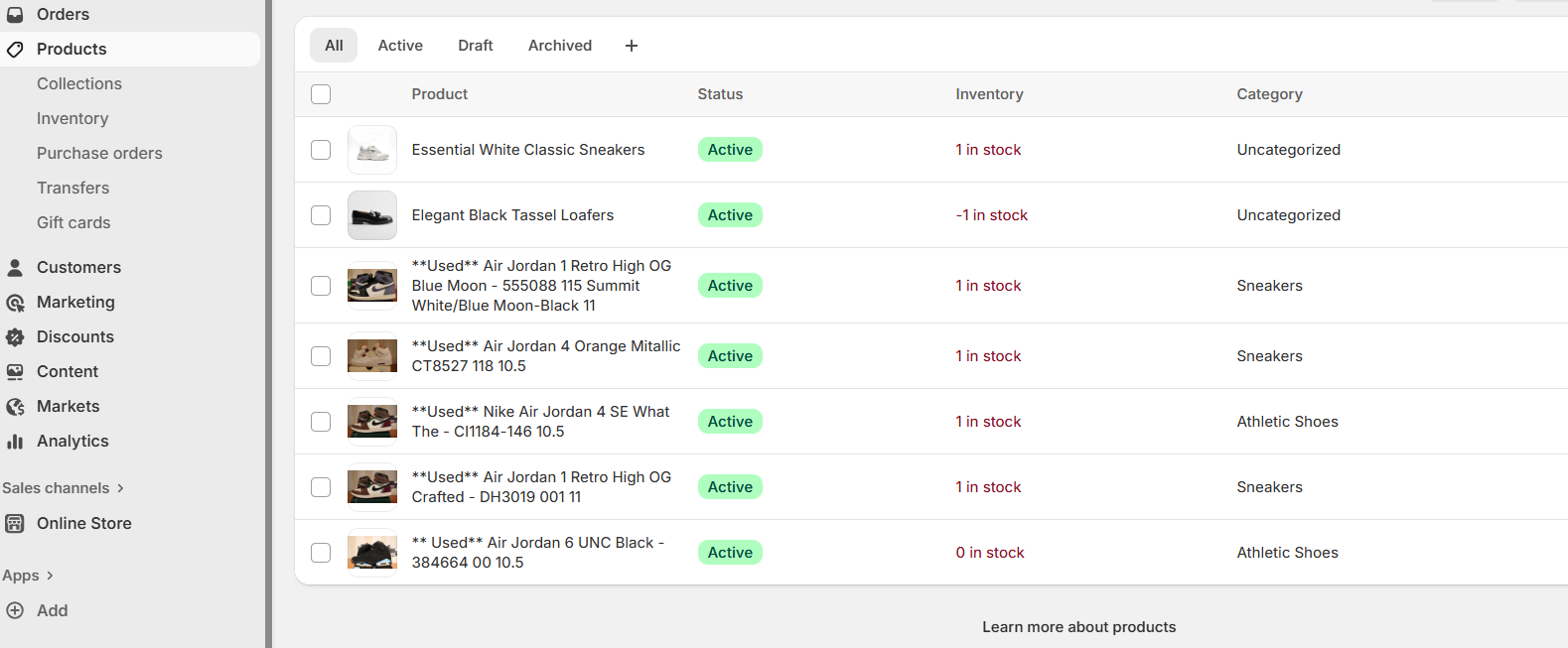Click Uncategorized for Essential White Classic Sneakers
The width and height of the screenshot is (1568, 648).
pyautogui.click(x=1288, y=150)
